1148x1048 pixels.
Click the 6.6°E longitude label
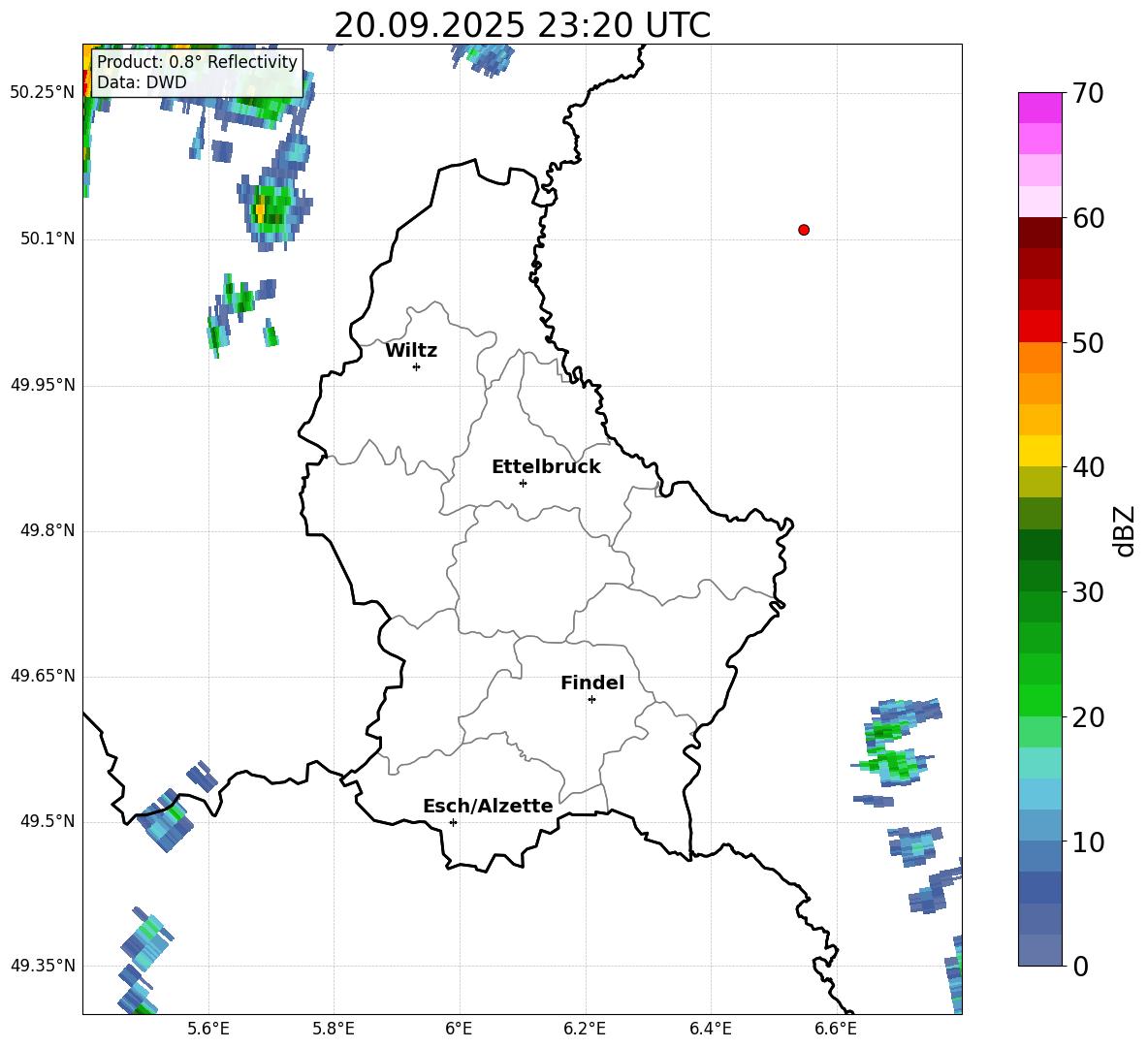coord(836,1029)
